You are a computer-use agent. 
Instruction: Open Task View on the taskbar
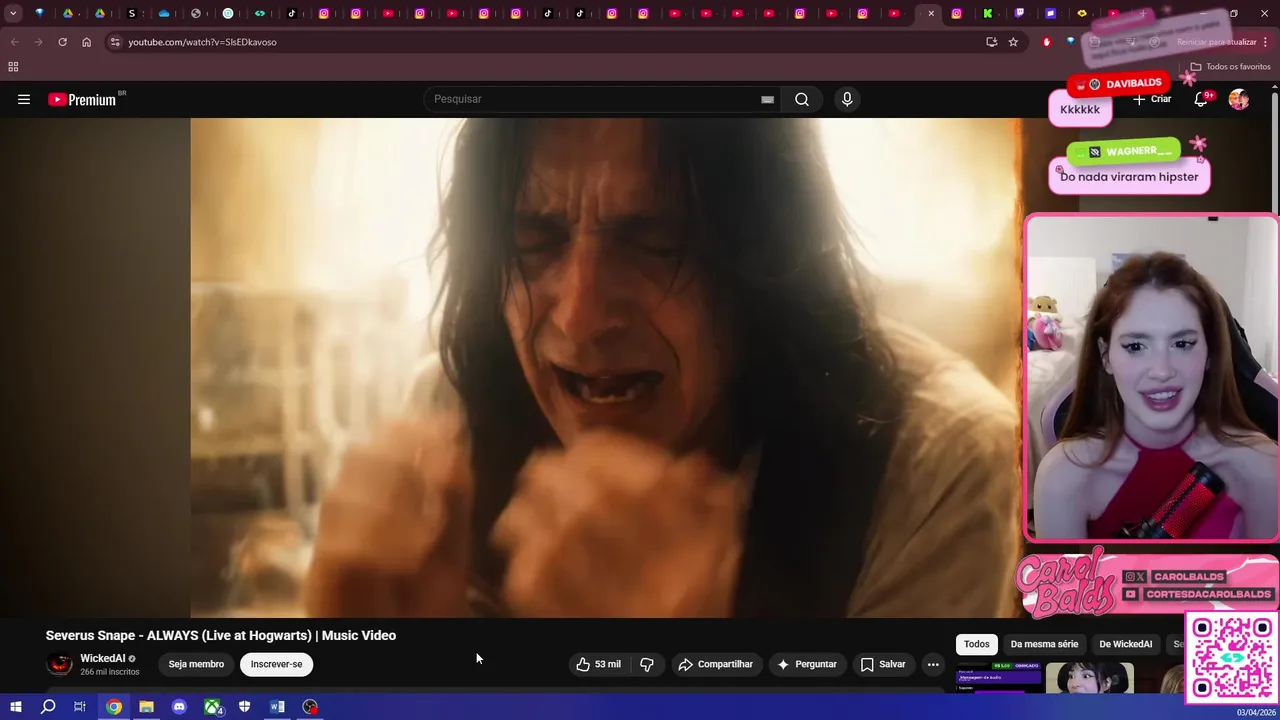click(x=80, y=707)
